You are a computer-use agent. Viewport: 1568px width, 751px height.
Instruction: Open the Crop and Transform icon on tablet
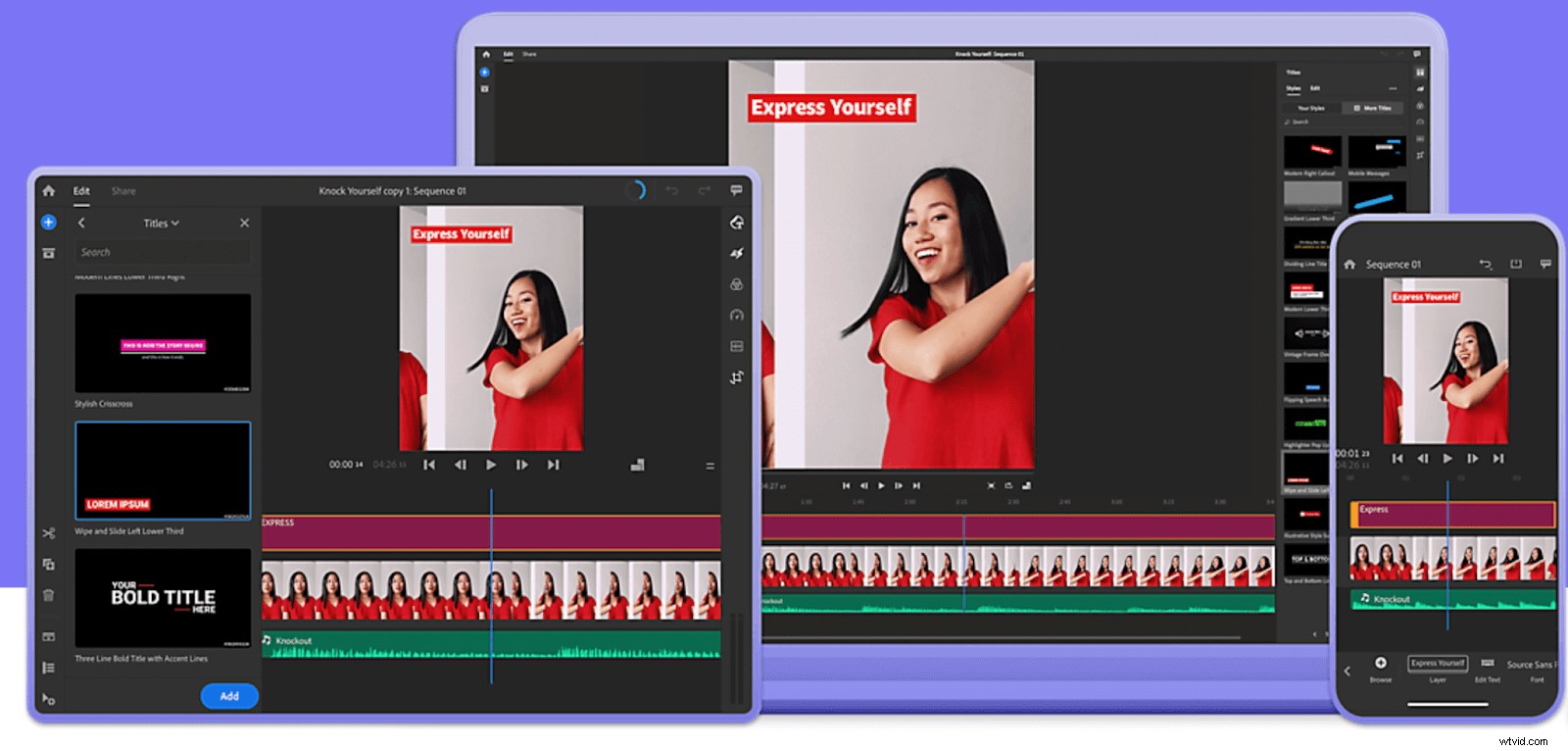(737, 377)
